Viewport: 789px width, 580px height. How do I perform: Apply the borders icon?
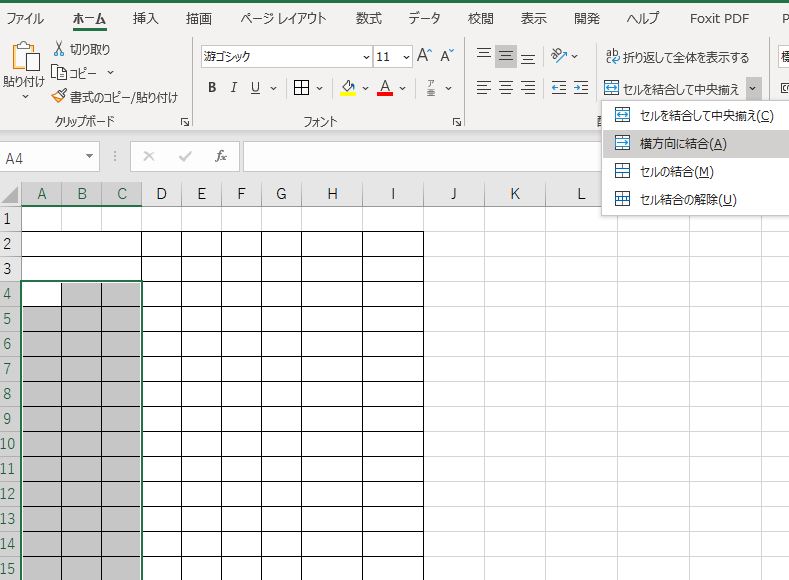(301, 88)
